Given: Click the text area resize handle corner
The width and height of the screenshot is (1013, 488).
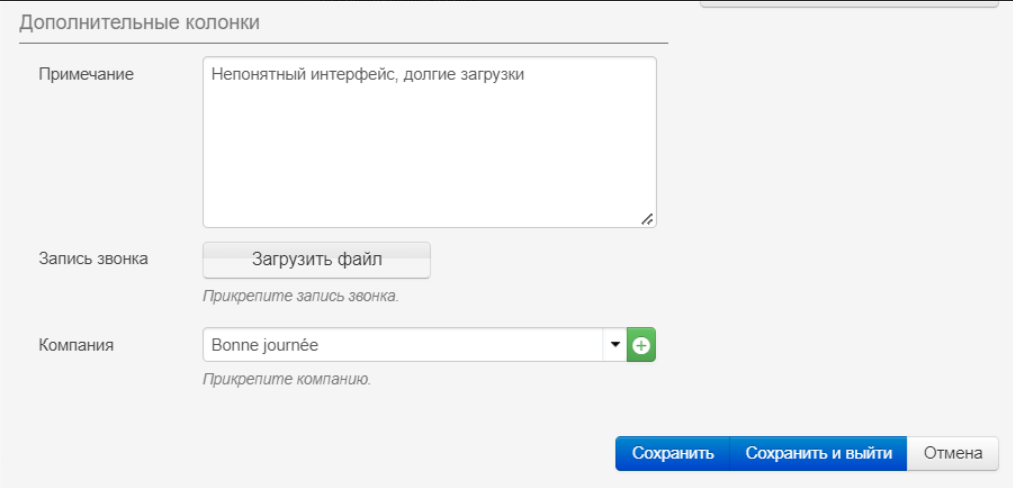Looking at the screenshot, I should pyautogui.click(x=647, y=219).
